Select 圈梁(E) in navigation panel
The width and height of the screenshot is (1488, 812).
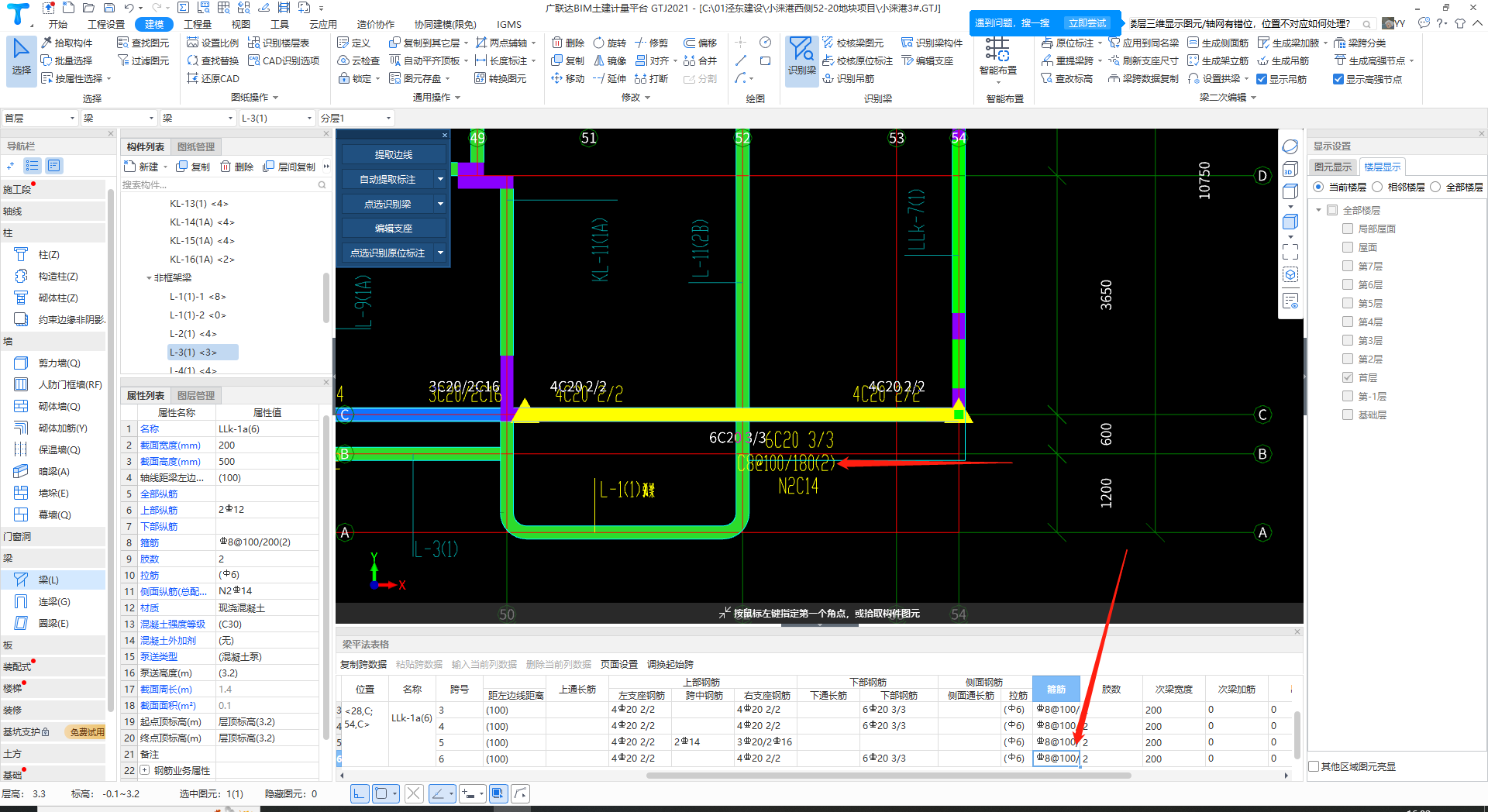point(53,623)
